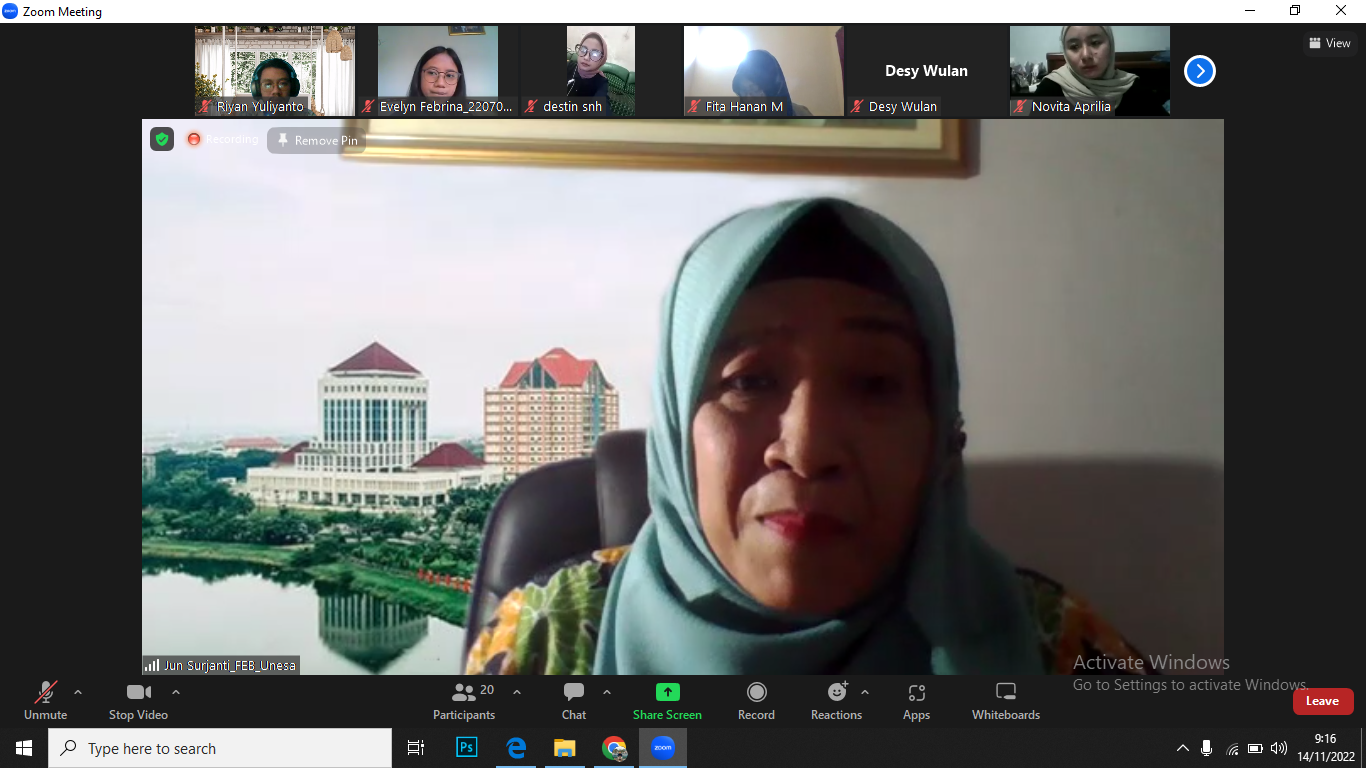Open Whiteboards

point(1006,700)
